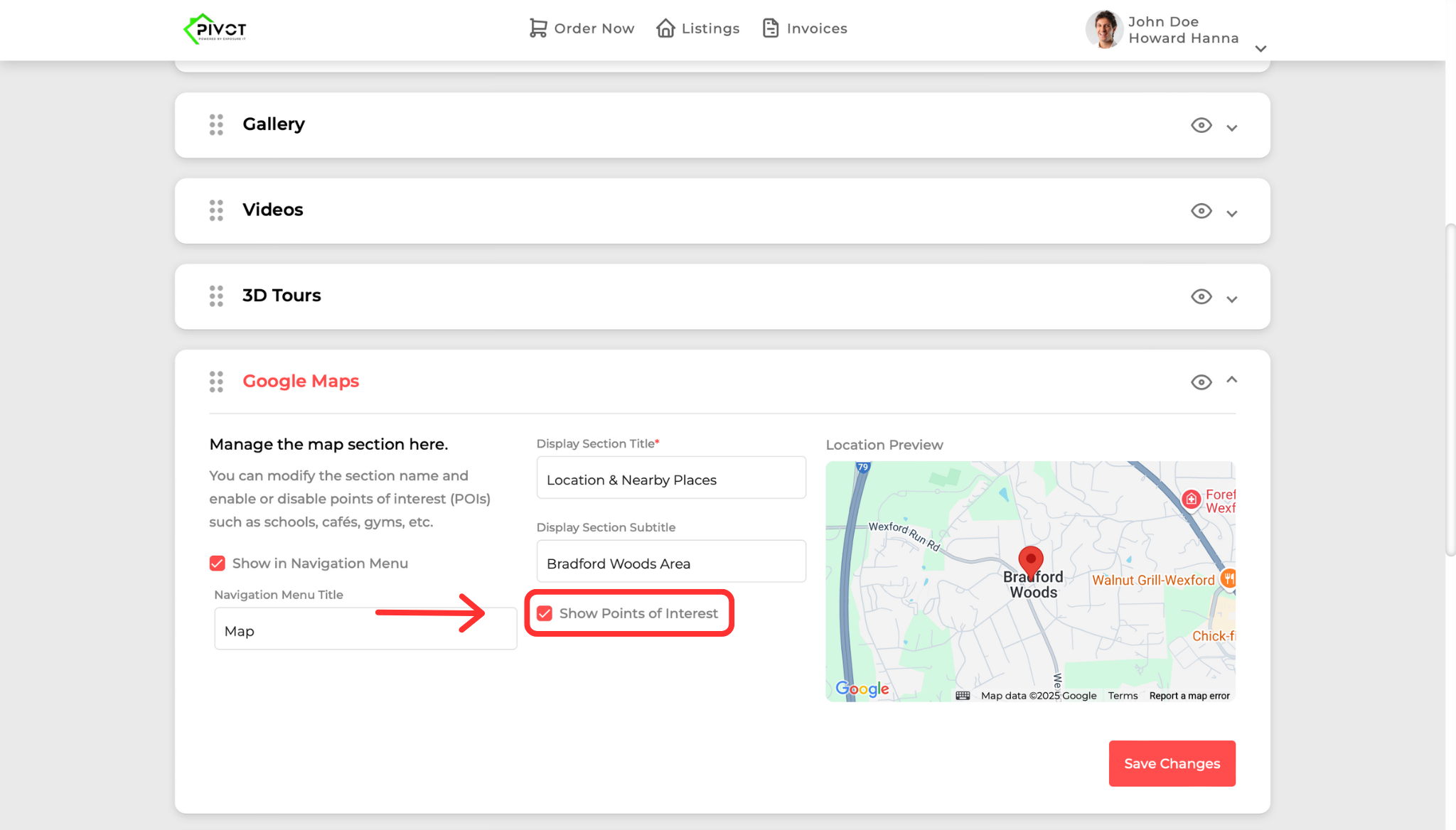Uncheck Show Points of Interest
This screenshot has width=1456, height=830.
pyautogui.click(x=545, y=613)
